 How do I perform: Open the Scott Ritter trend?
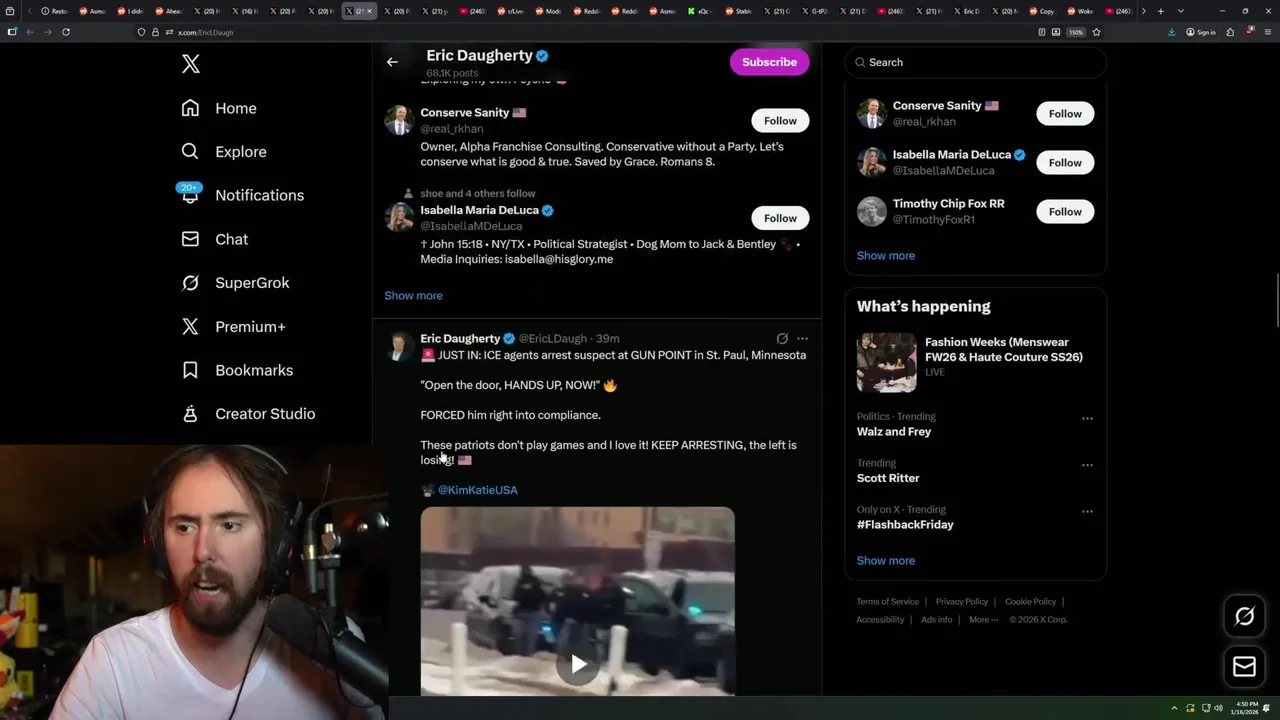point(887,478)
